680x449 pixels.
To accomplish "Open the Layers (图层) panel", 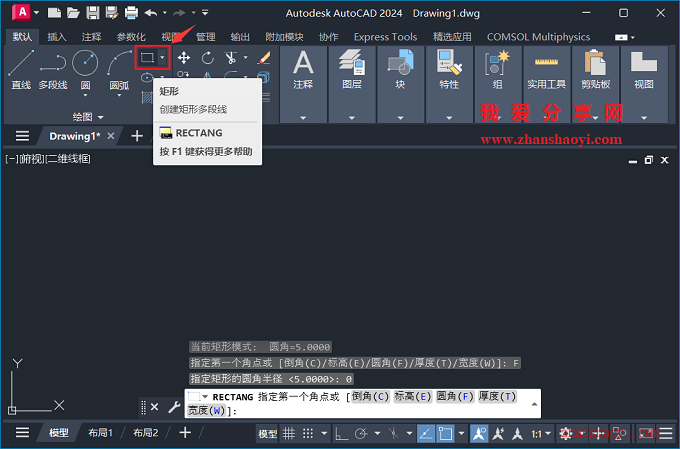I will (352, 85).
